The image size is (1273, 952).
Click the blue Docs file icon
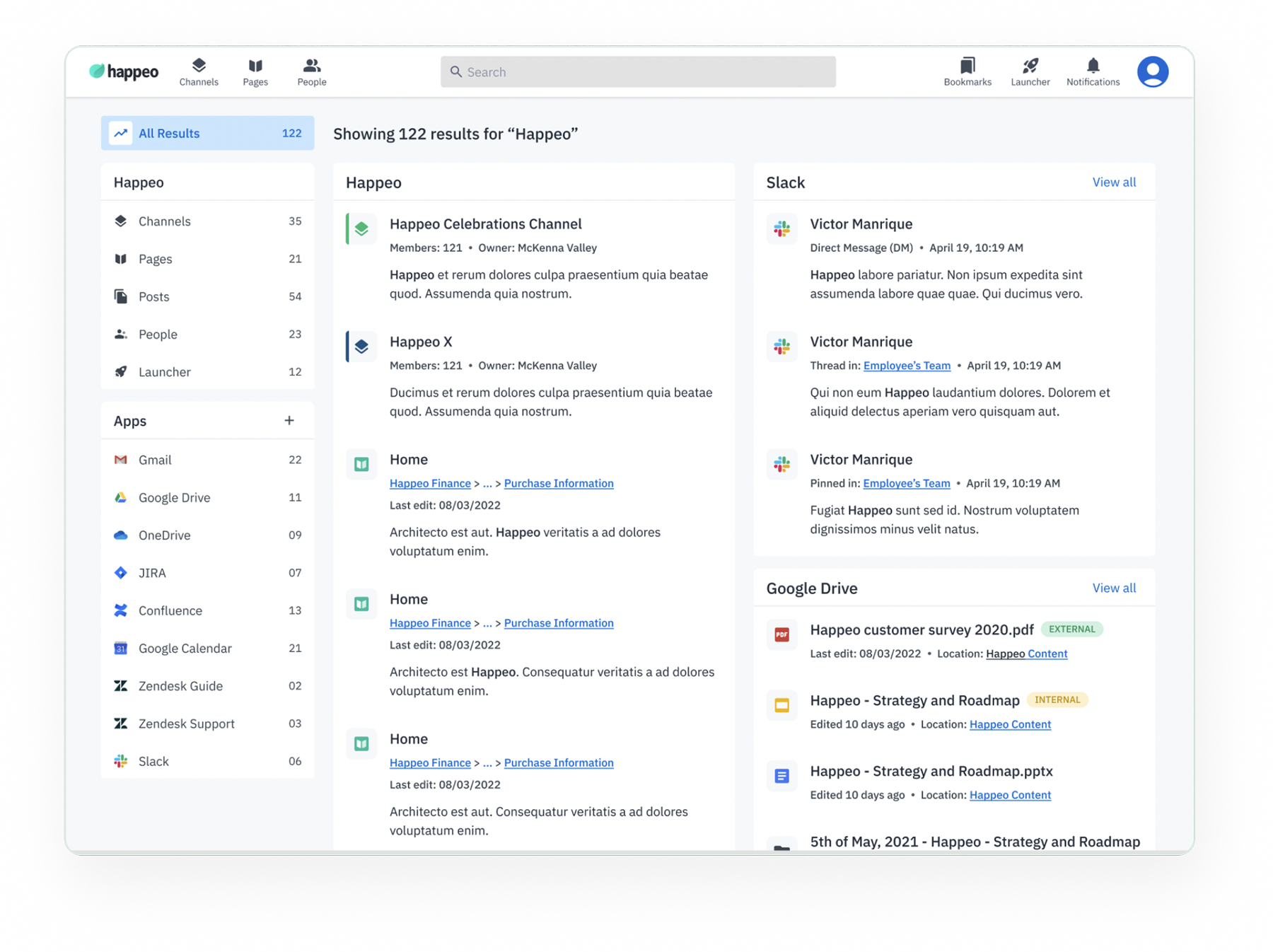(x=781, y=776)
